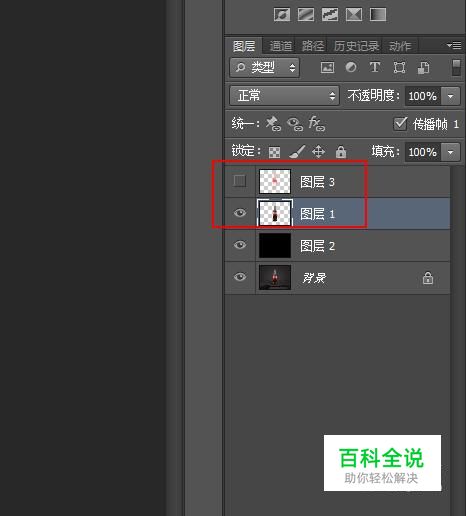Filter layers by type (T) layers icon
466x516 pixels.
pyautogui.click(x=375, y=67)
